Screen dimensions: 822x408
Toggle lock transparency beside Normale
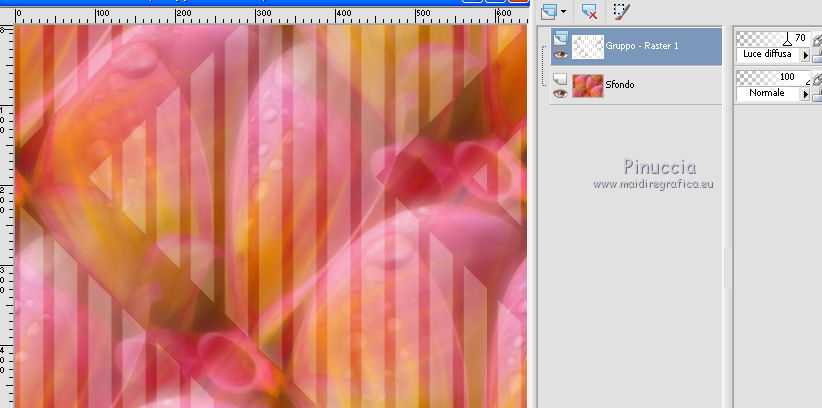(817, 95)
